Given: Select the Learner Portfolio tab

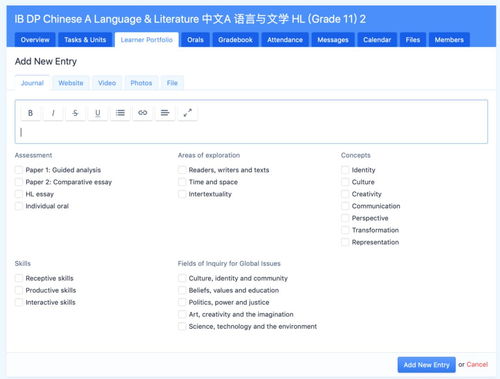Looking at the screenshot, I should 147,40.
